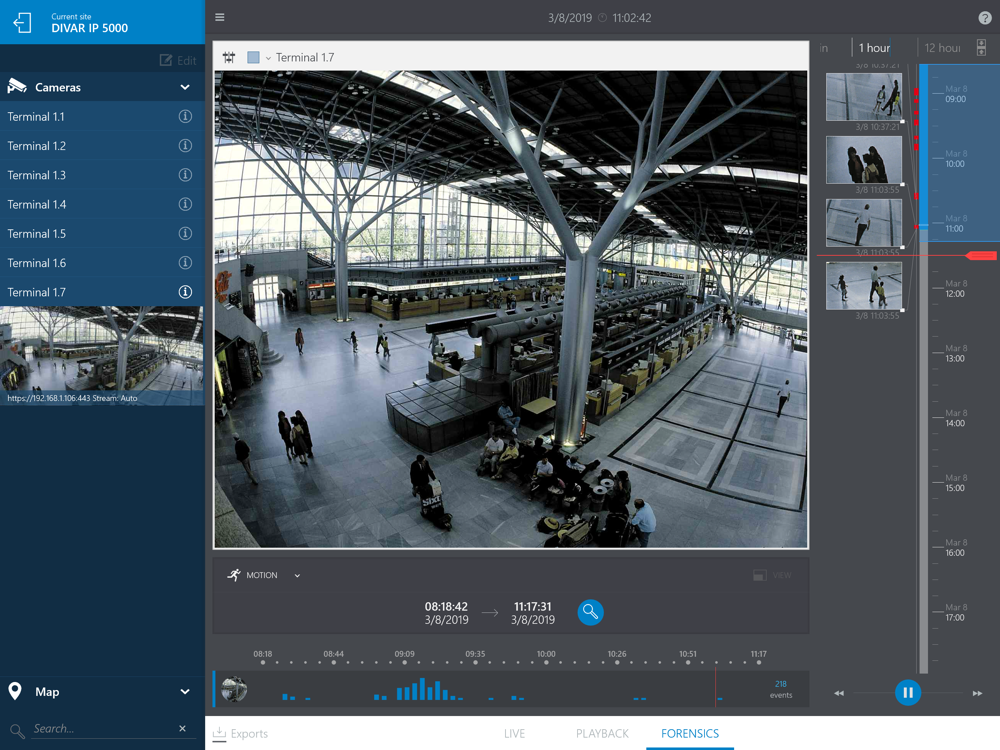Open the cameo color dropdown arrow
1000x750 pixels.
click(x=268, y=58)
